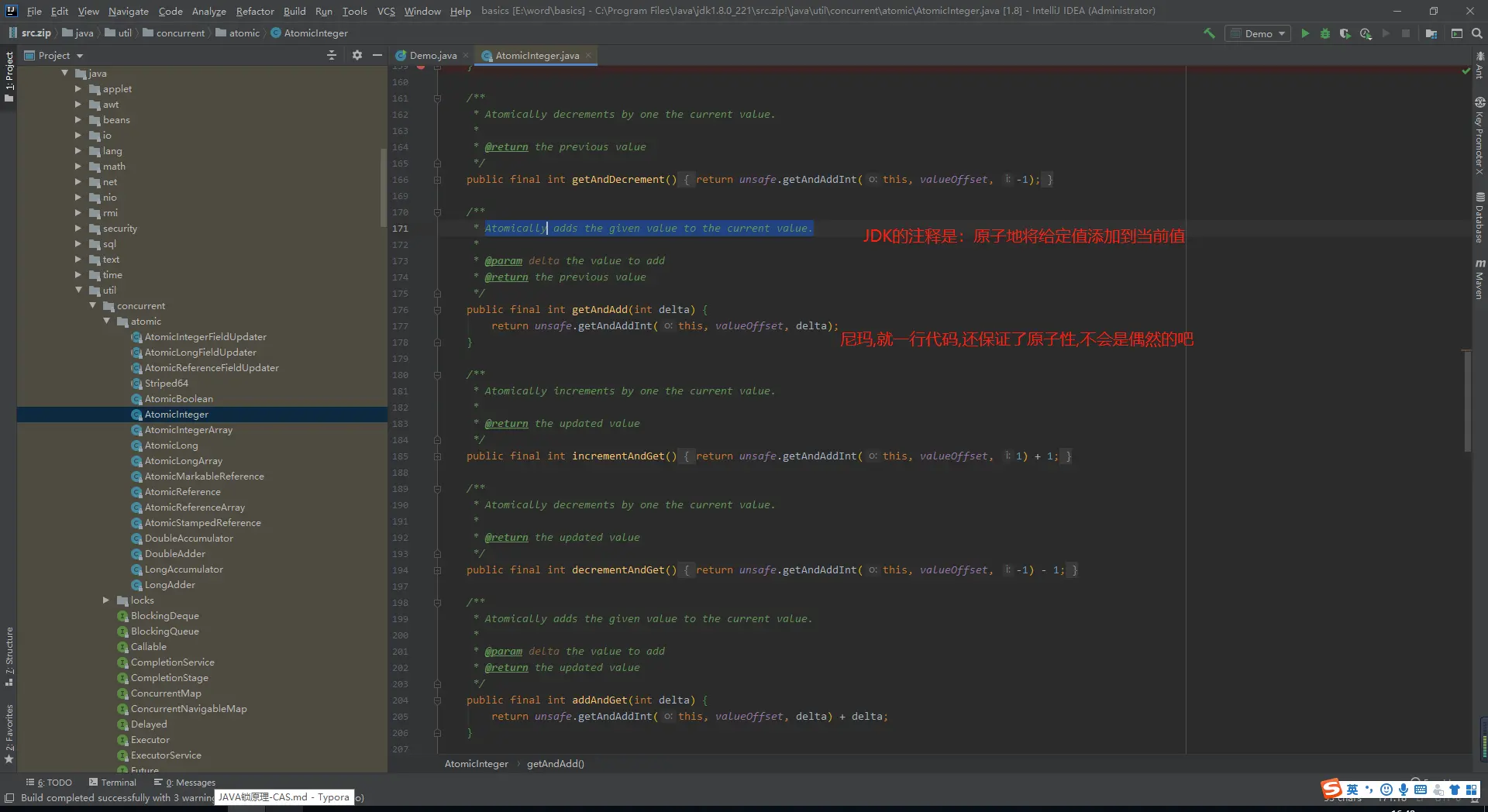Close the AtomicInteger.java tab

588,55
